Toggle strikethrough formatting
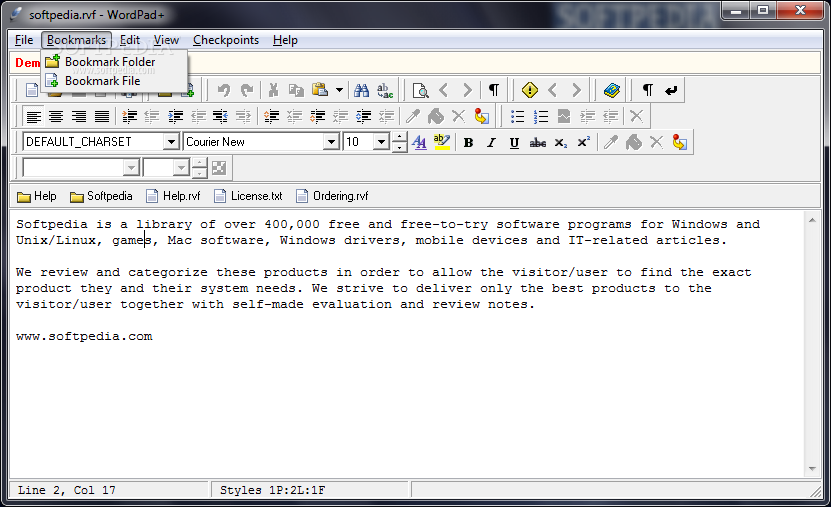Viewport: 831px width, 507px height. point(537,143)
